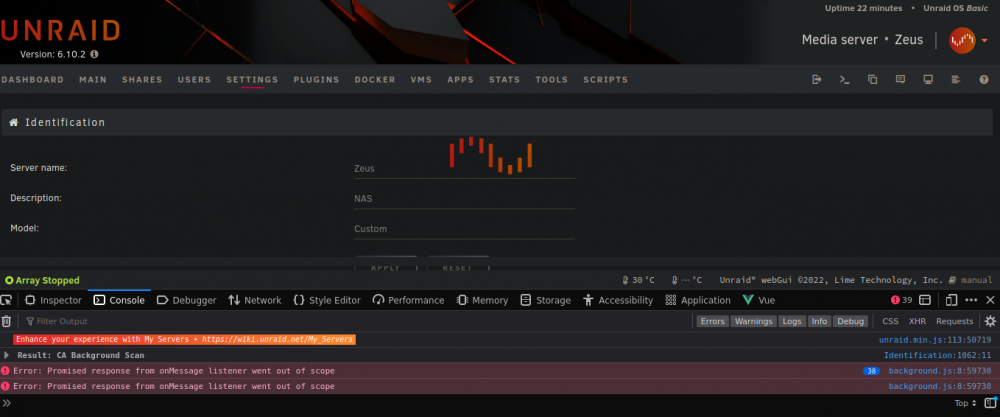Toggle the Debug console filter
Viewport: 1000px width, 417px height.
(x=850, y=321)
